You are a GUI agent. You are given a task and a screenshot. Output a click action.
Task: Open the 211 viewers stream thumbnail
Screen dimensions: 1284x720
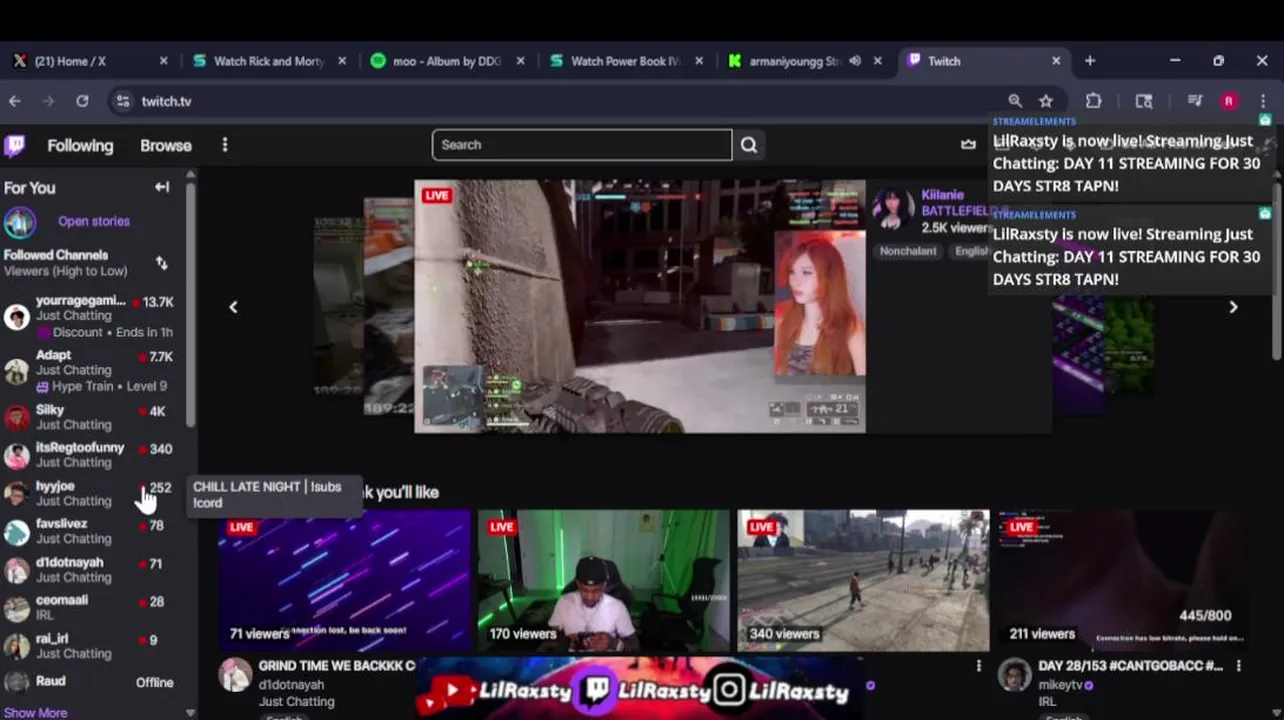[x=1123, y=580]
